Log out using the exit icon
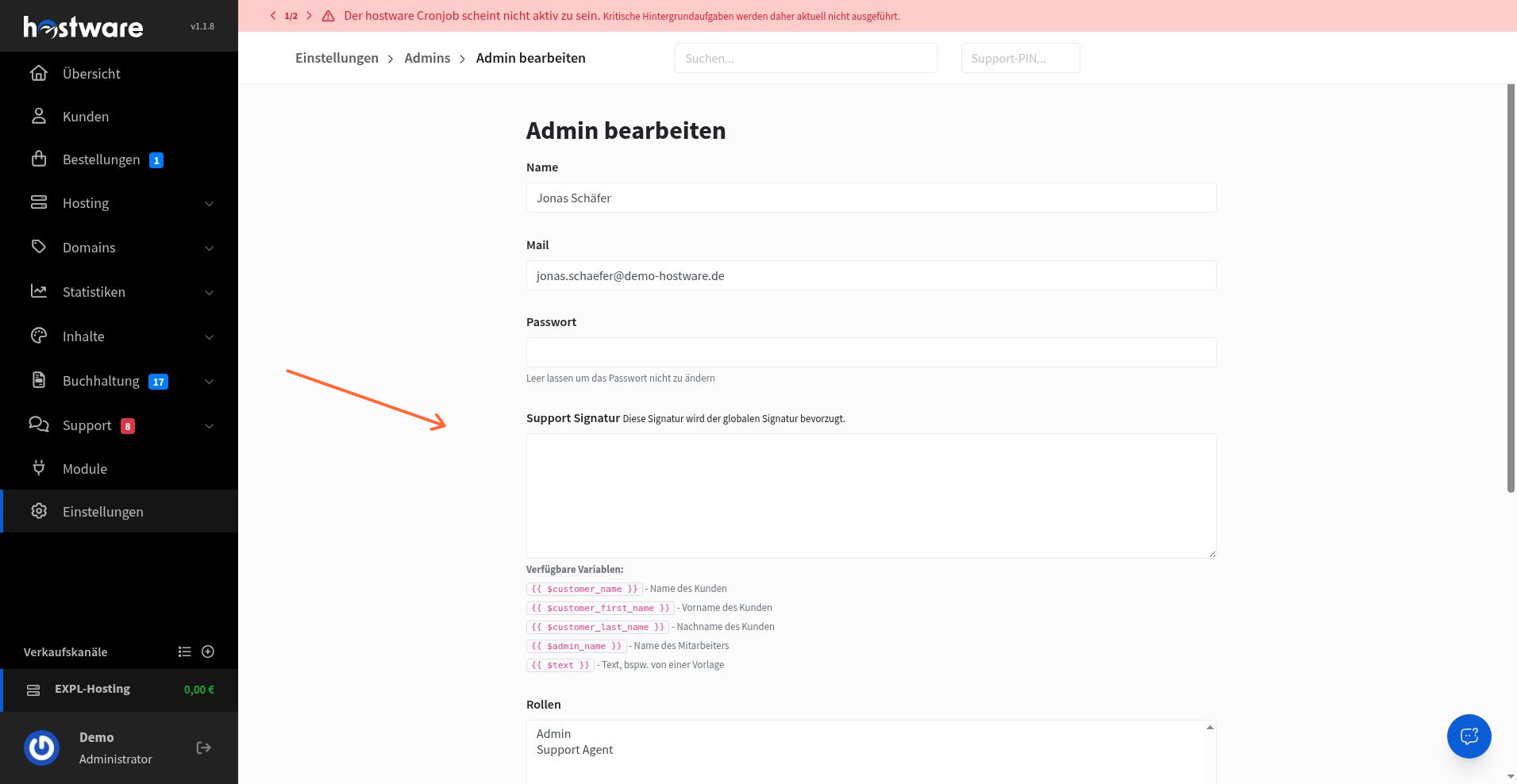The width and height of the screenshot is (1517, 784). 204,747
